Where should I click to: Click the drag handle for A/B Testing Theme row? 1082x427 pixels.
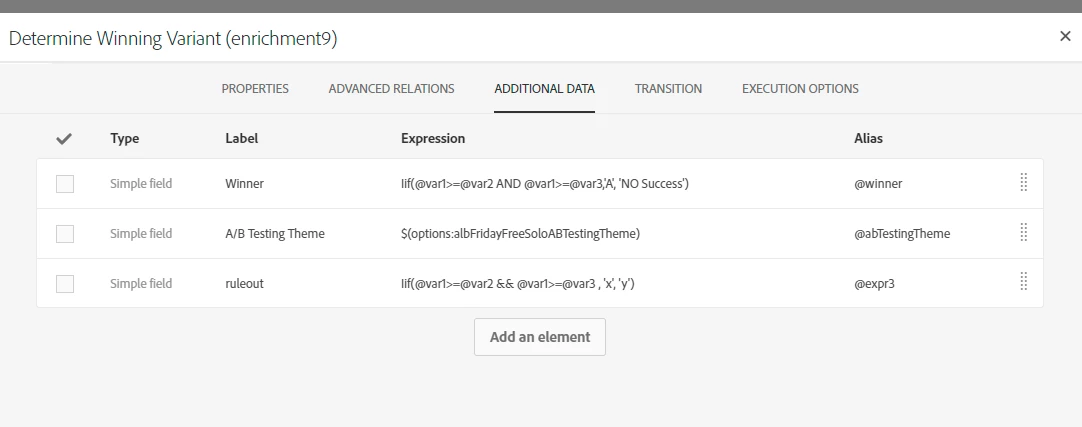1023,233
